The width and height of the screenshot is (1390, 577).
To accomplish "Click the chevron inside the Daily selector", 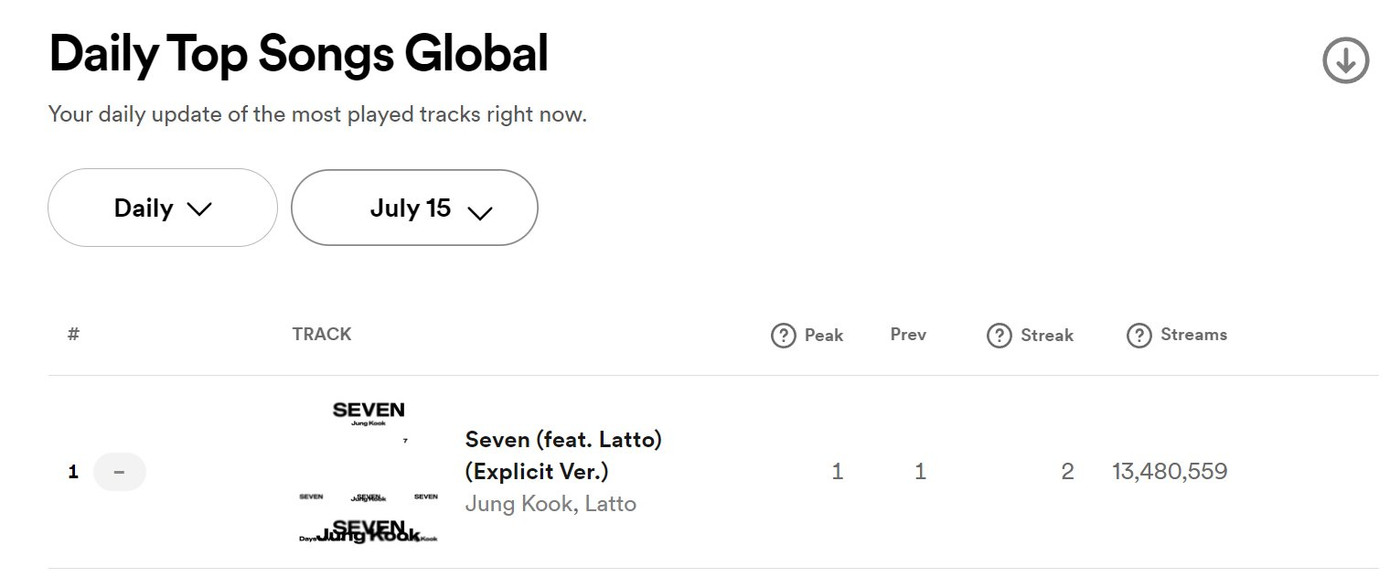I will point(200,208).
